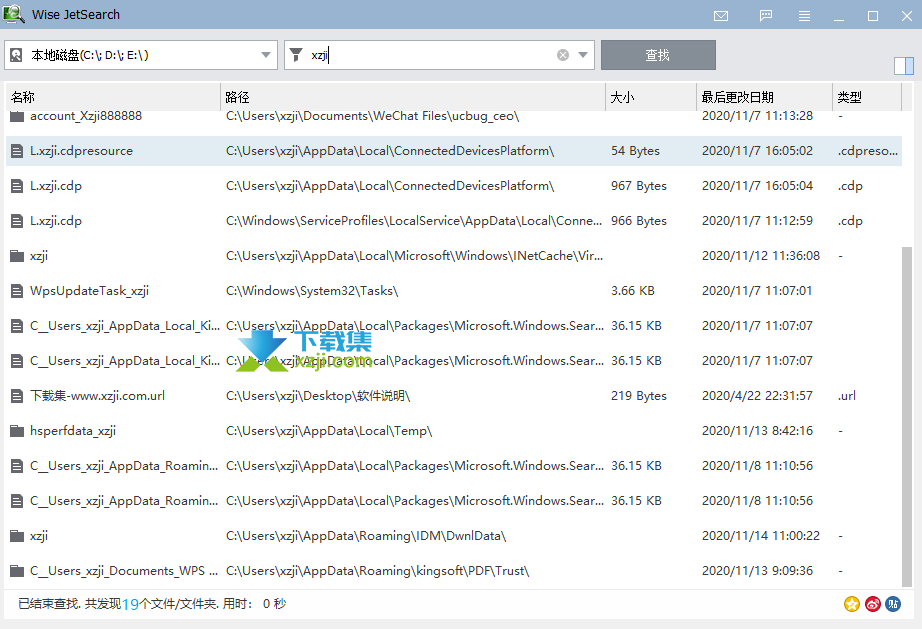Click the drive search icon in disk selector

[16, 55]
